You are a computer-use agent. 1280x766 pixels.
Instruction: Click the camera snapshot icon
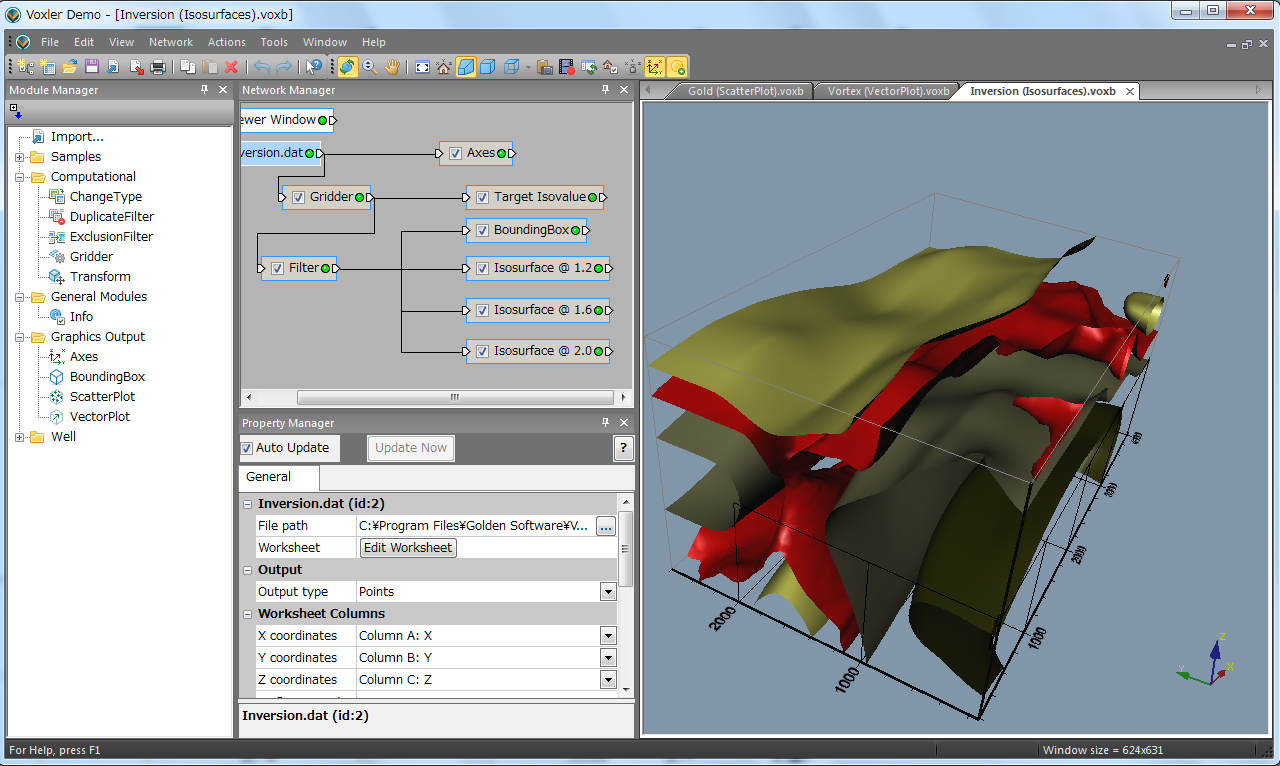tap(544, 67)
